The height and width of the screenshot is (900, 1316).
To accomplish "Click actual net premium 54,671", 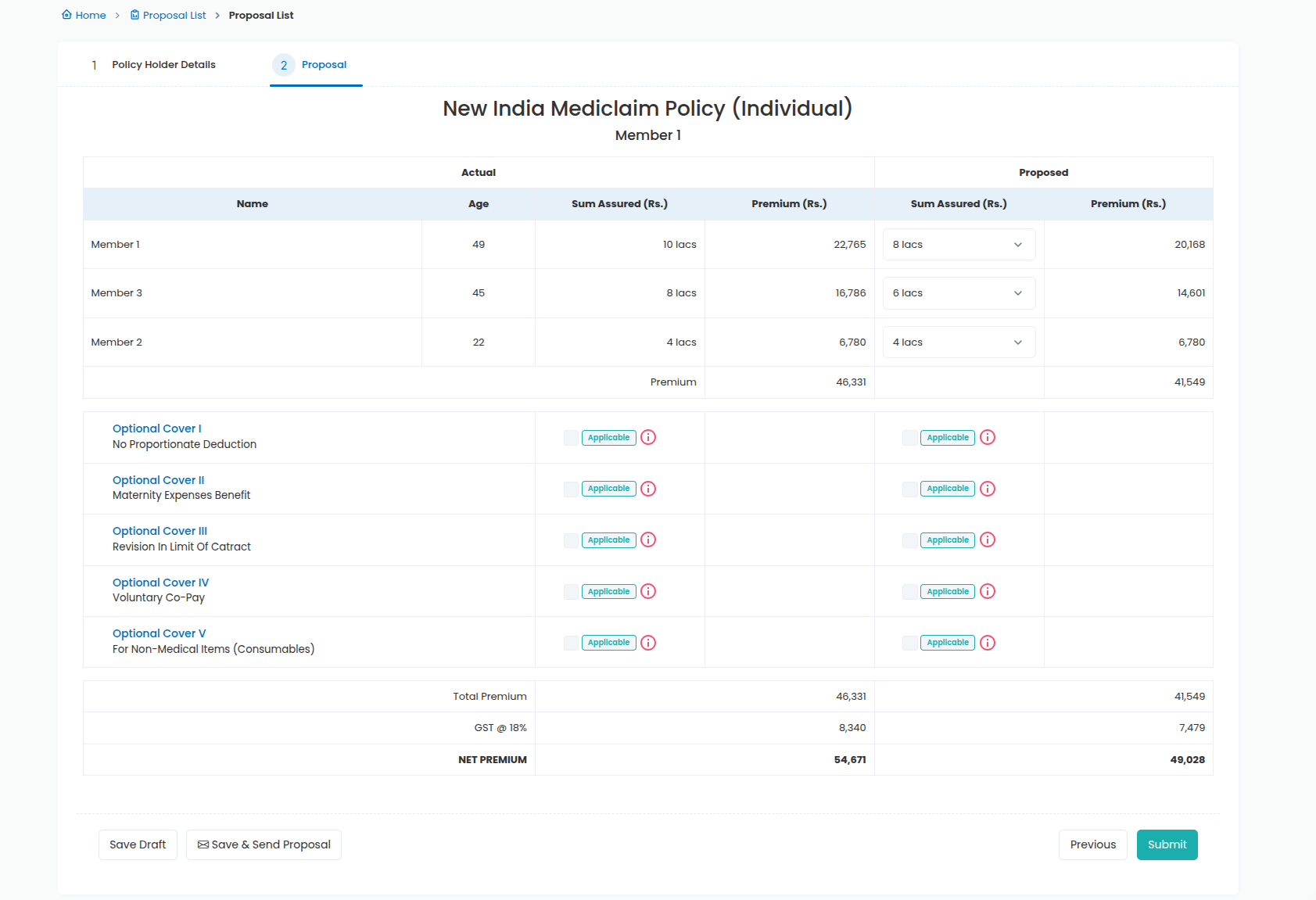I will coord(850,760).
